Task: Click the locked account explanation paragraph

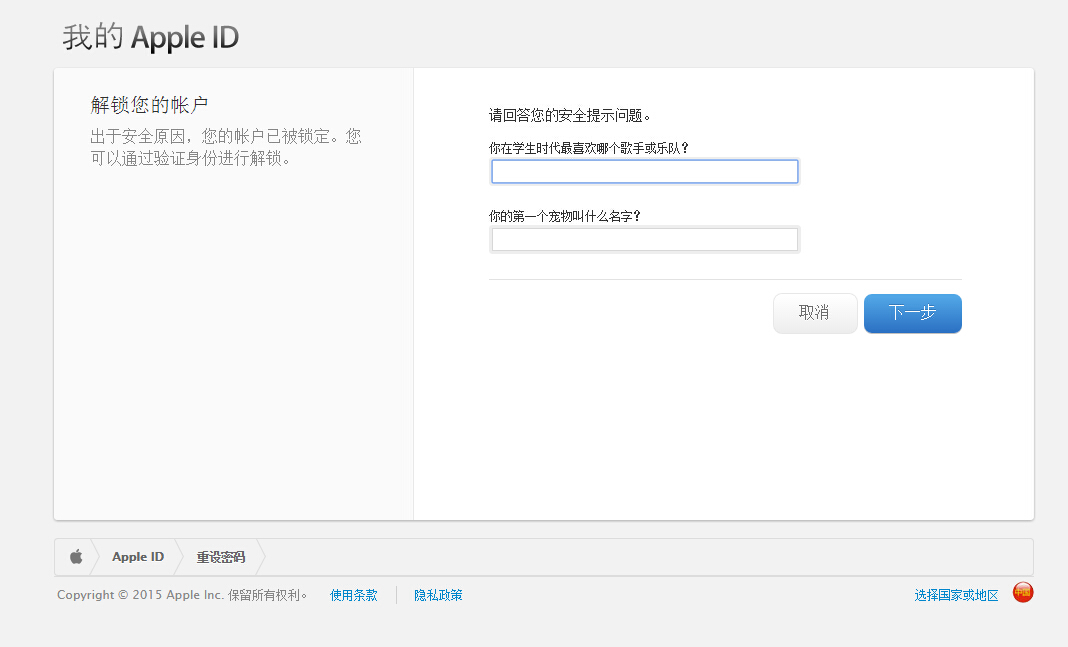Action: click(225, 147)
